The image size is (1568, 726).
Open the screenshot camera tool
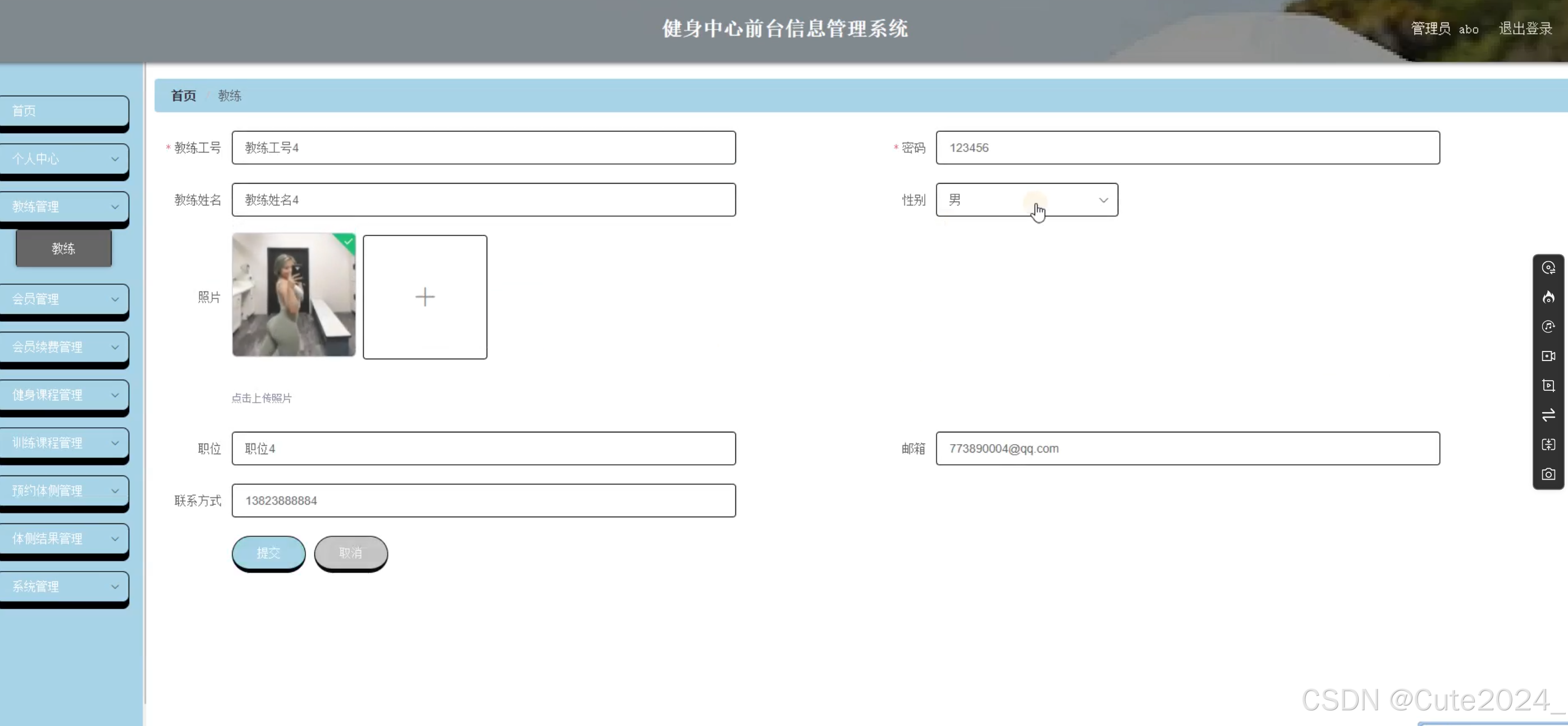tap(1549, 474)
